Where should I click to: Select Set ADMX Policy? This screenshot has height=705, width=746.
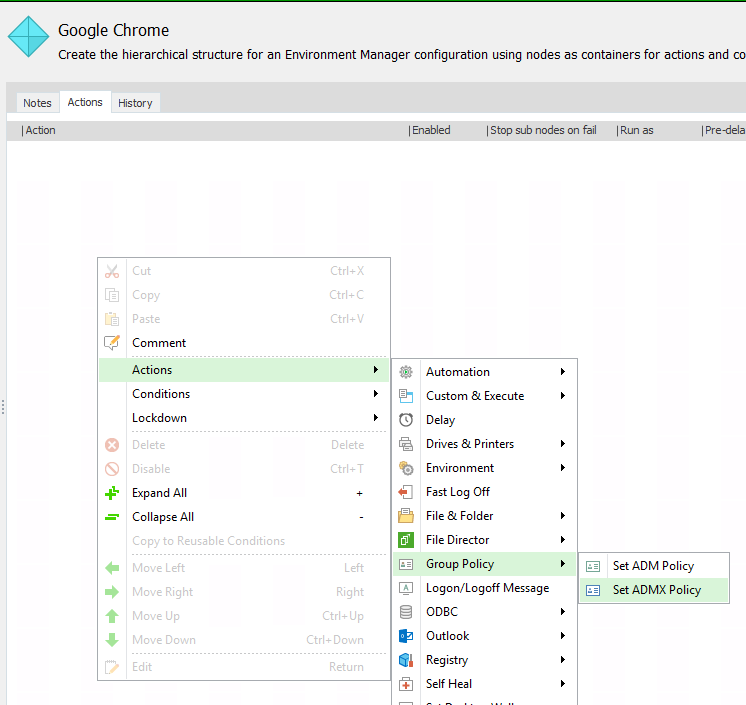point(656,590)
